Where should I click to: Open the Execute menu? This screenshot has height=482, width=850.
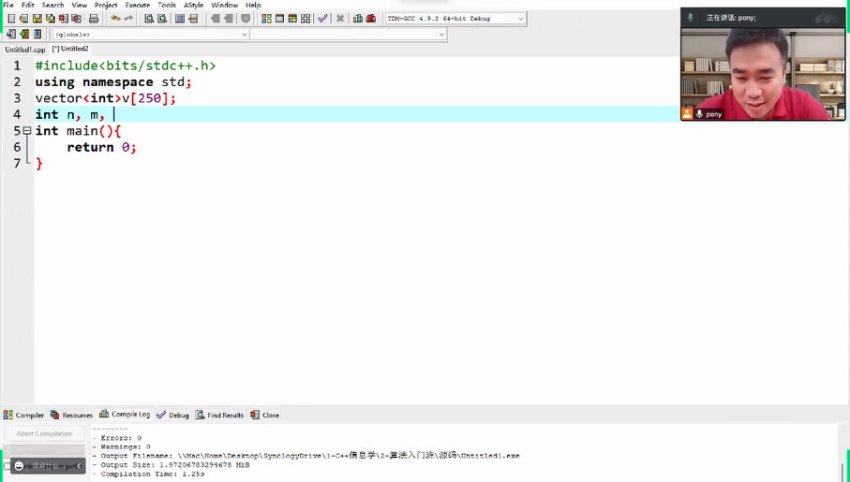[x=137, y=5]
